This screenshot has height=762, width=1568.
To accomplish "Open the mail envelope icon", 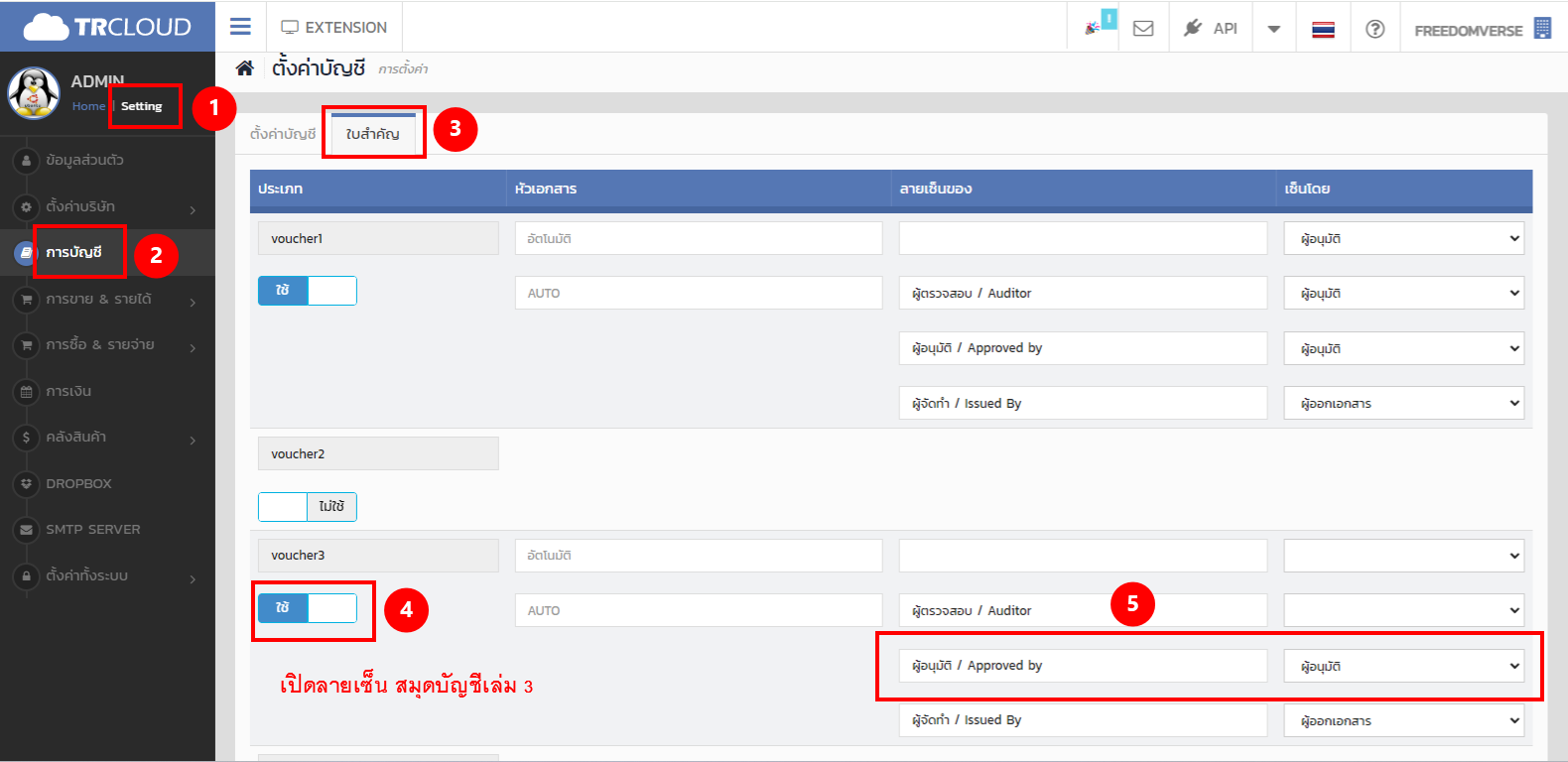I will coord(1143,28).
